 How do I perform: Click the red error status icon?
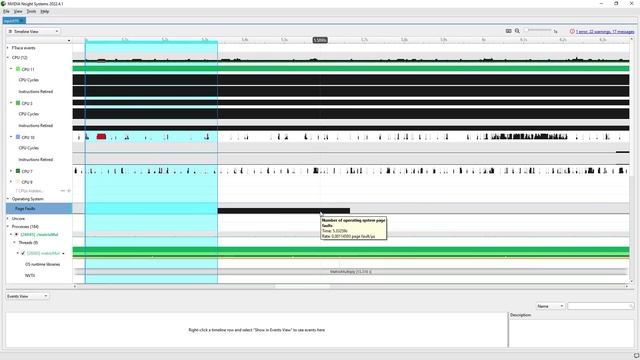pyautogui.click(x=572, y=31)
